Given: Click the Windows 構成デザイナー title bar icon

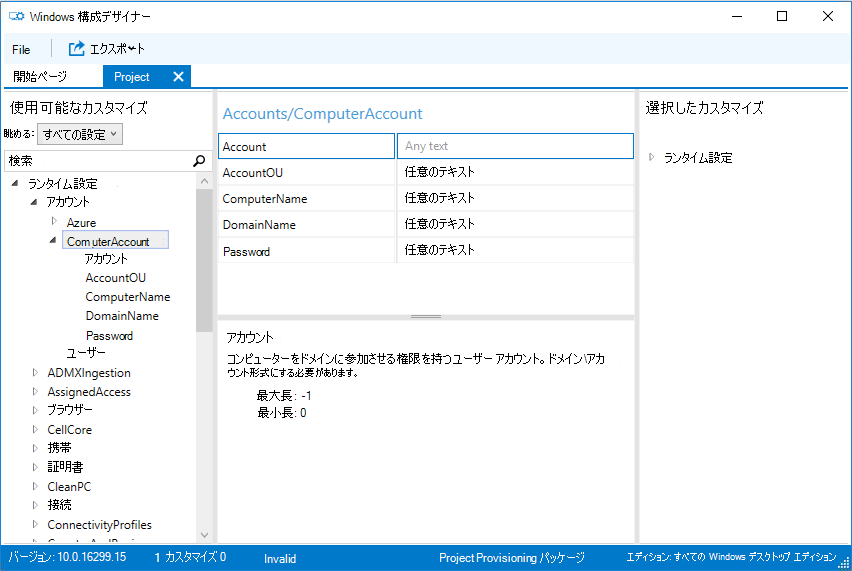Looking at the screenshot, I should tap(16, 16).
